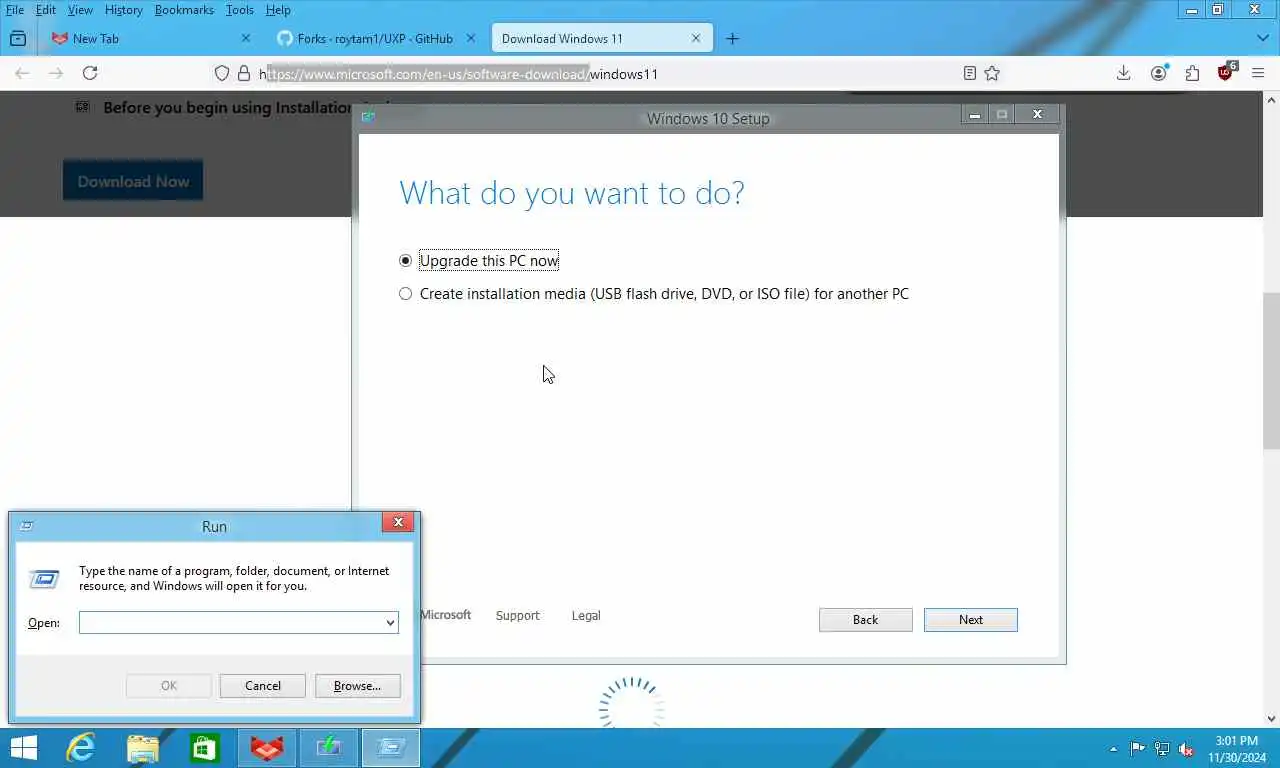Open the Bookmarks menu
Viewport: 1280px width, 768px height.
pos(184,10)
